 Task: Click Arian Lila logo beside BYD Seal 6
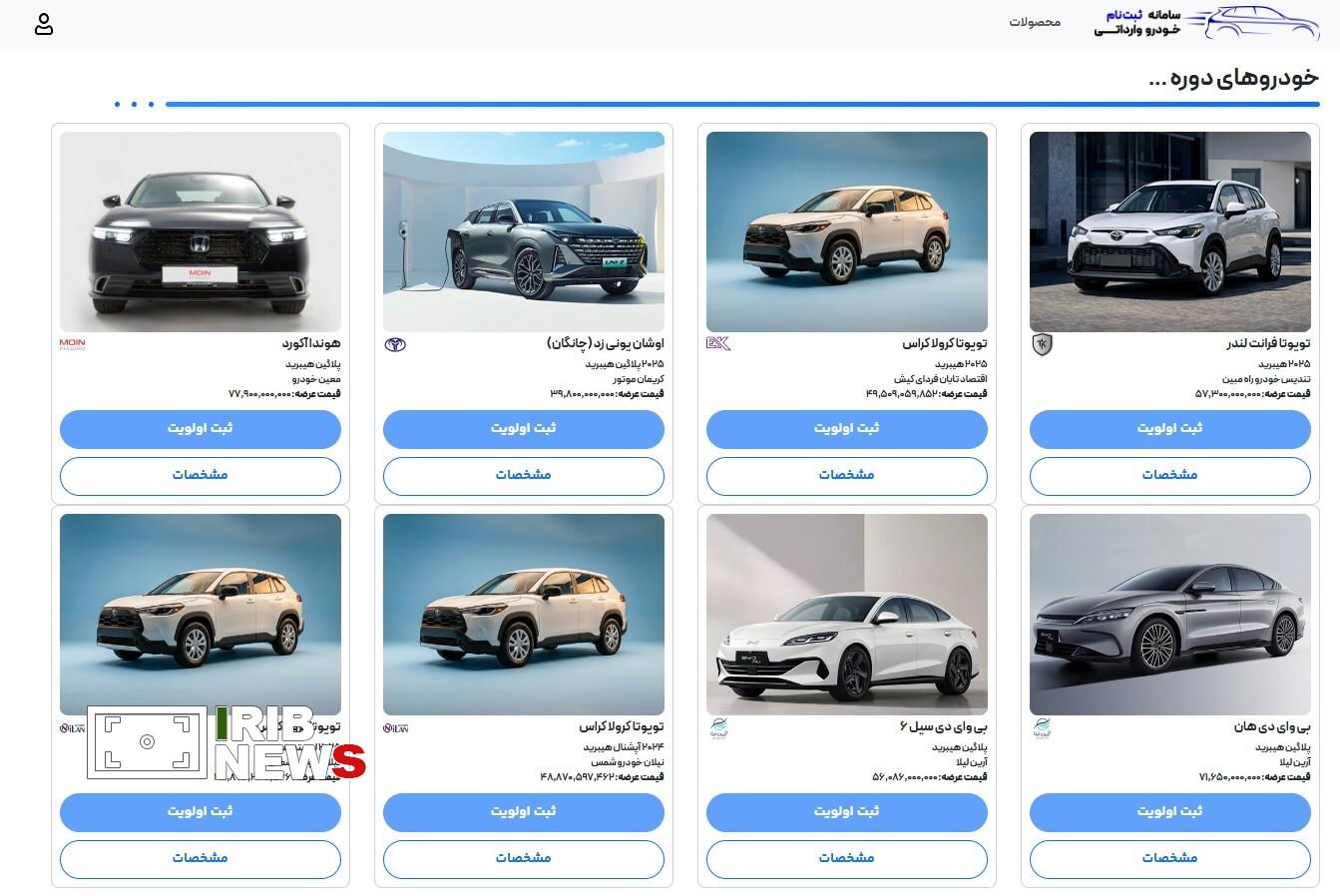(x=718, y=727)
